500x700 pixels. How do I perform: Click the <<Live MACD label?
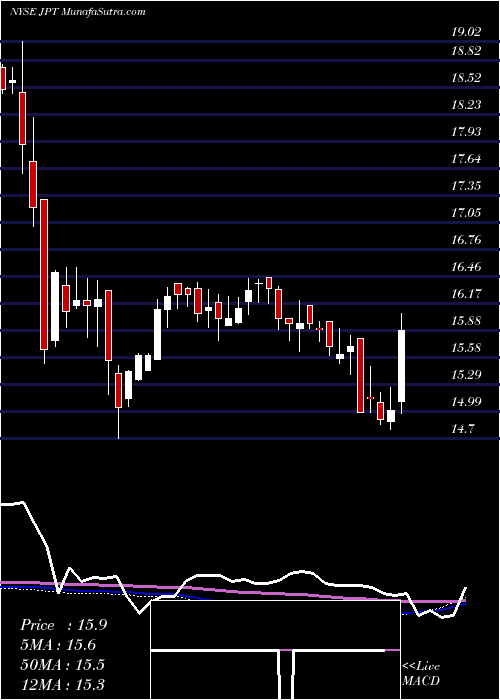(421, 674)
